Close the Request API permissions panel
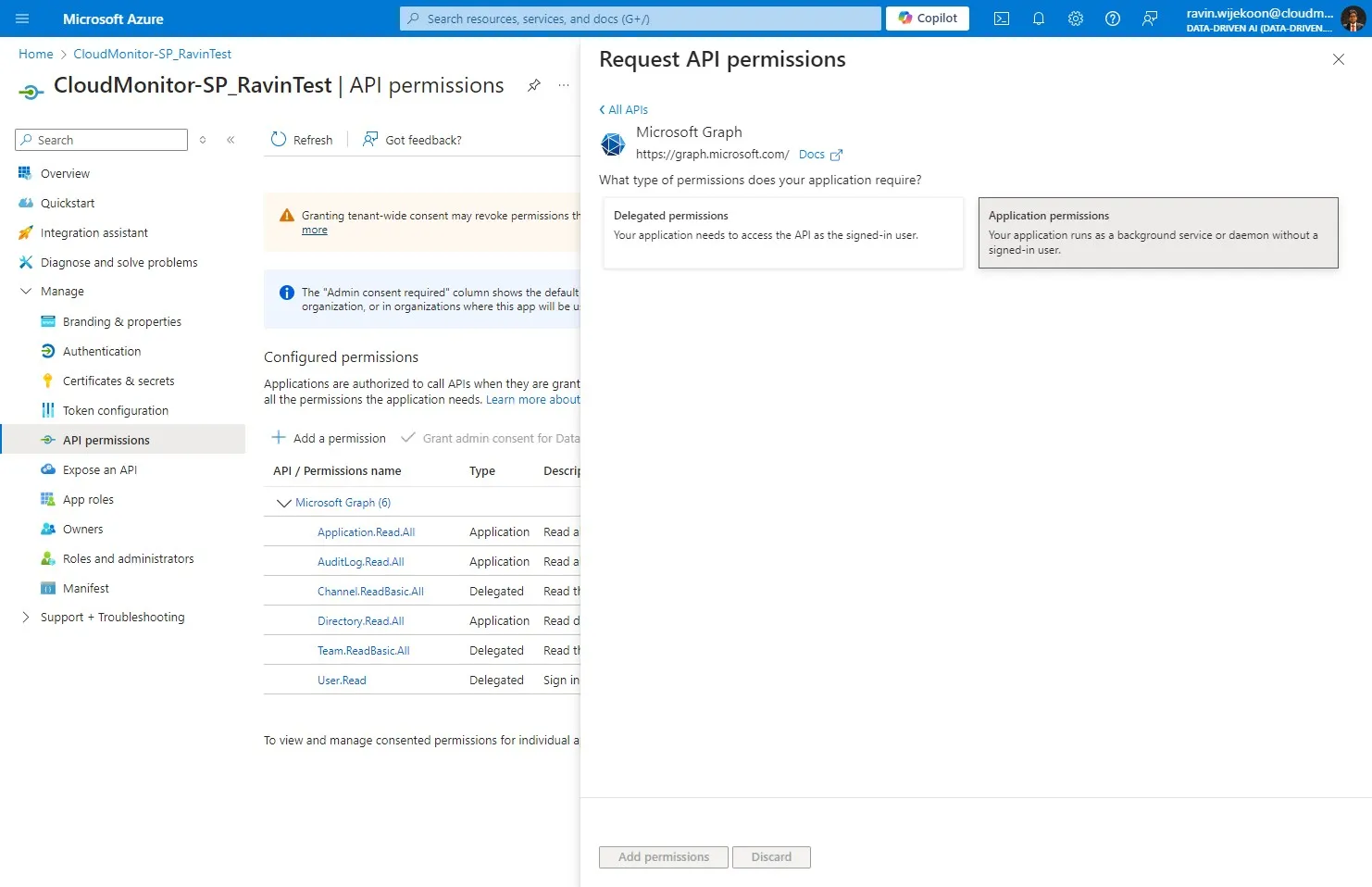This screenshot has width=1372, height=887. 1339,59
